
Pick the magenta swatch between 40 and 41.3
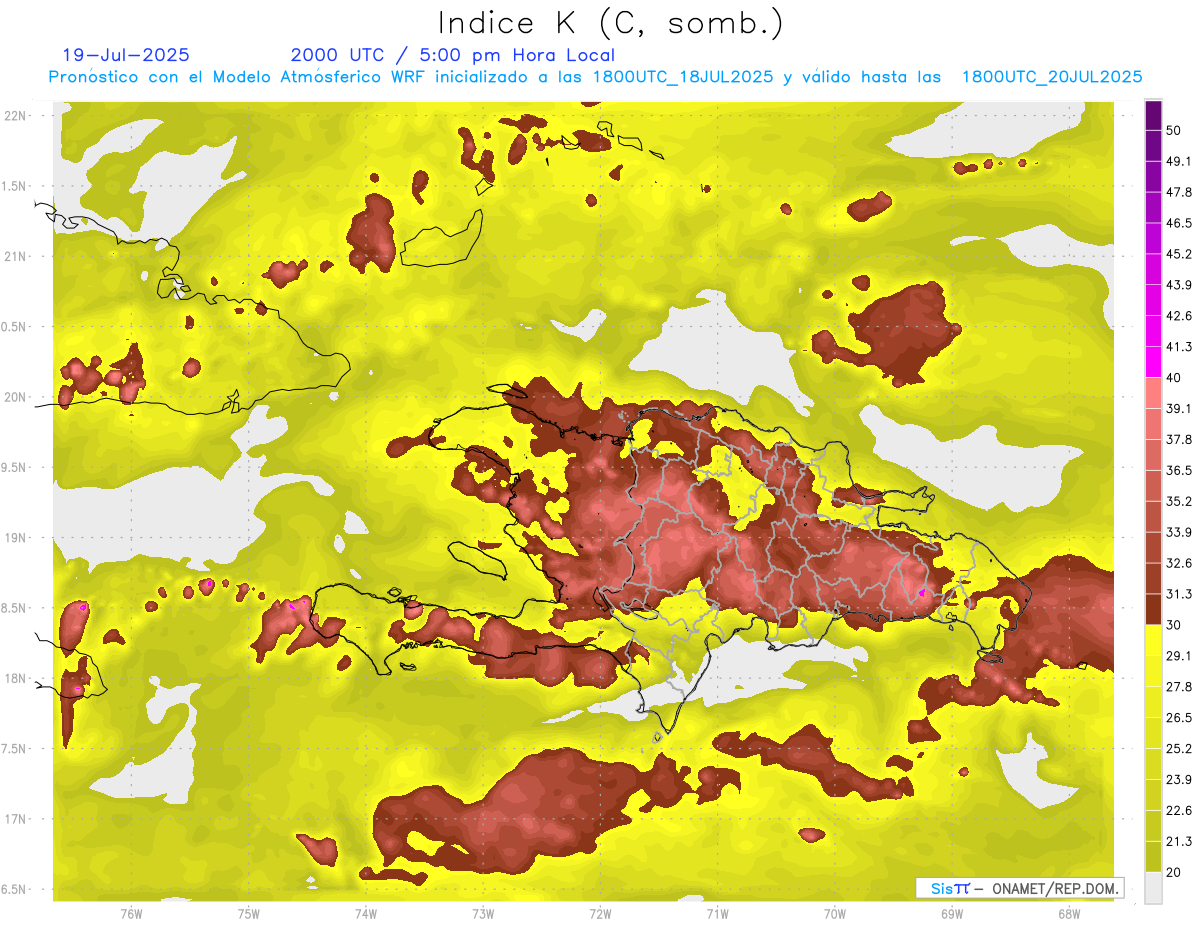[1153, 361]
